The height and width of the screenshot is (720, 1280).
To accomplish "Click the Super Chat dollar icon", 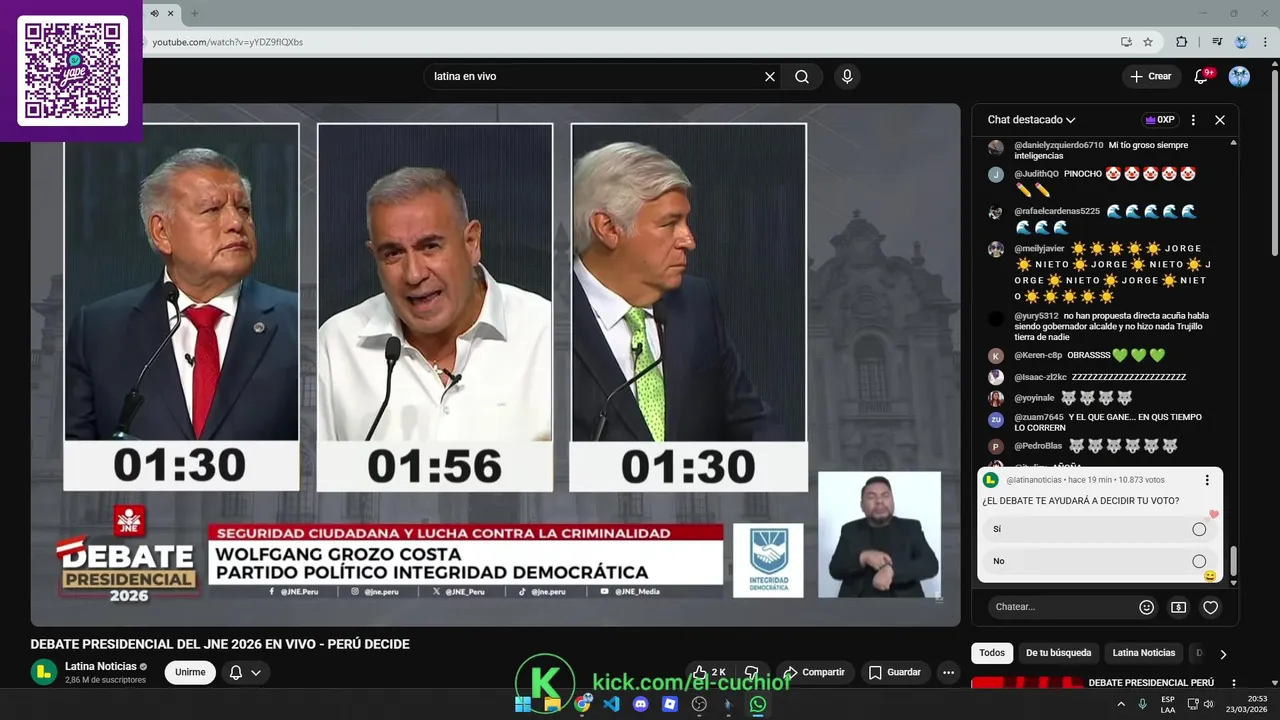I will point(1179,607).
